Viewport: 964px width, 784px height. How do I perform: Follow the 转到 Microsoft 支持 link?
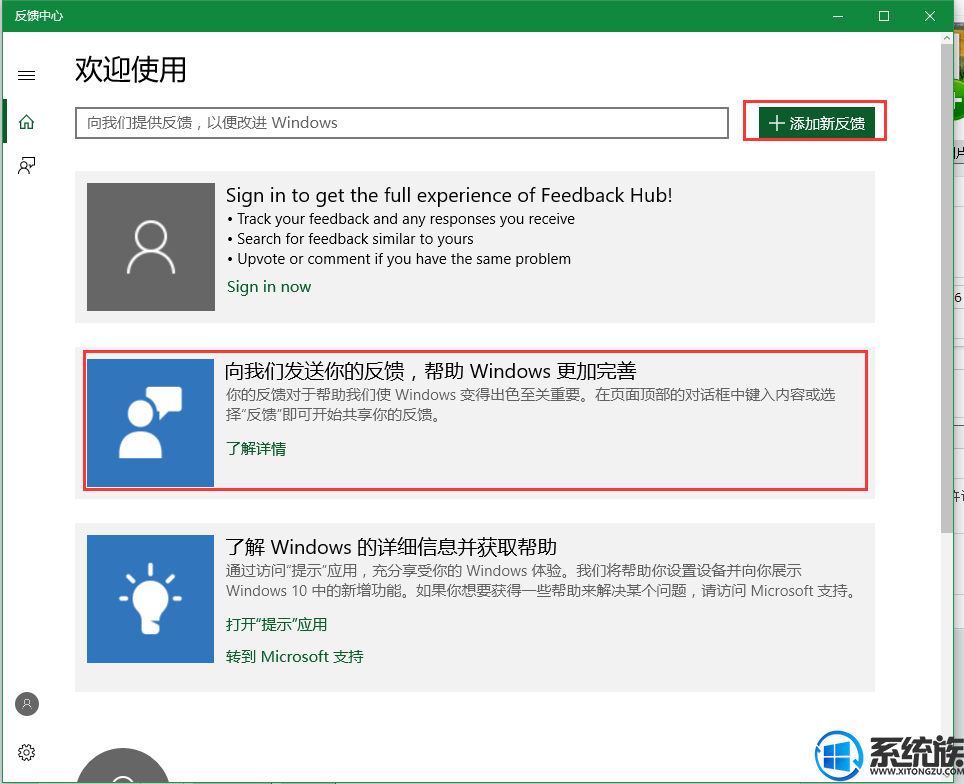[294, 656]
